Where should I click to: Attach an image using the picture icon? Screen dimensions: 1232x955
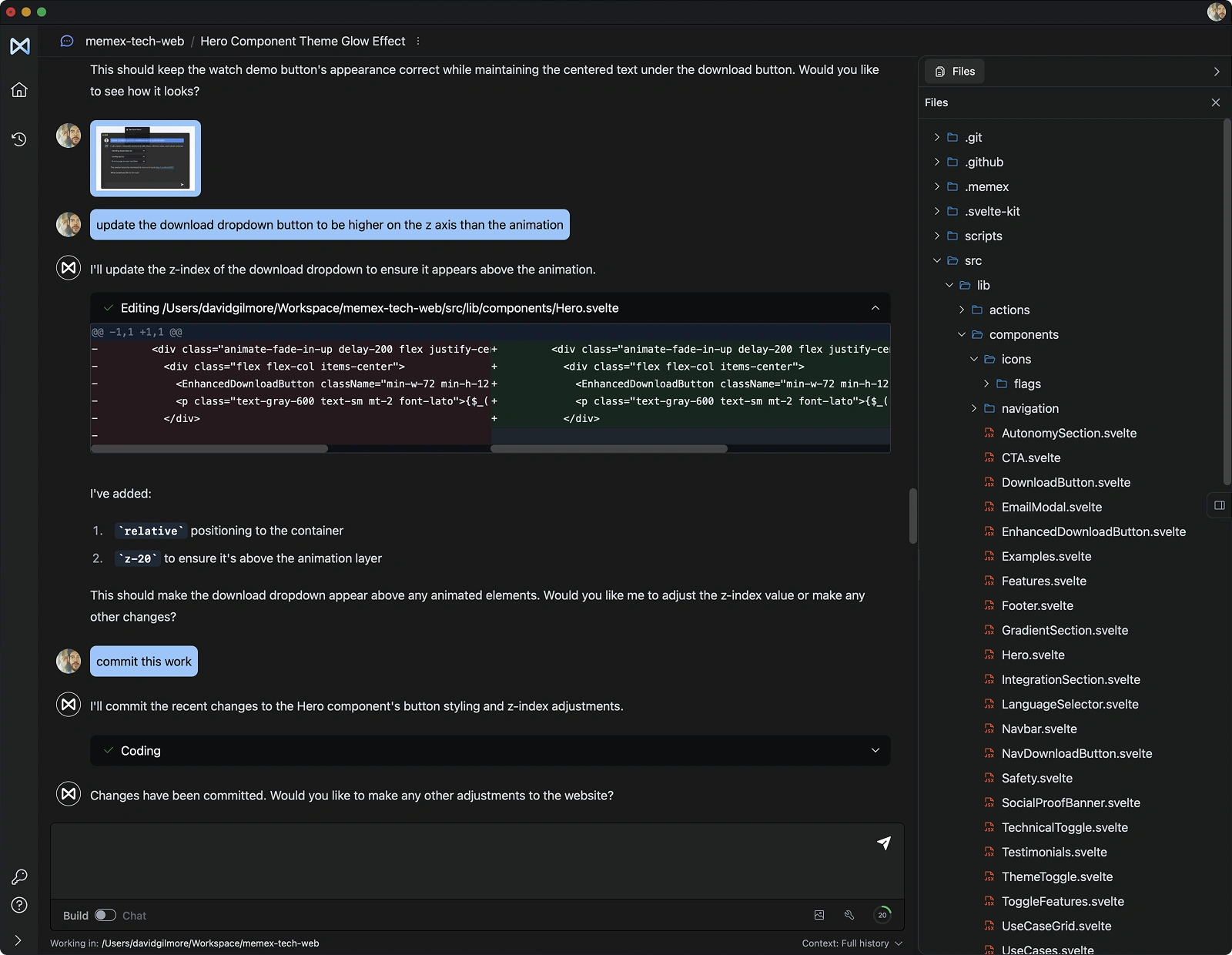tap(819, 915)
